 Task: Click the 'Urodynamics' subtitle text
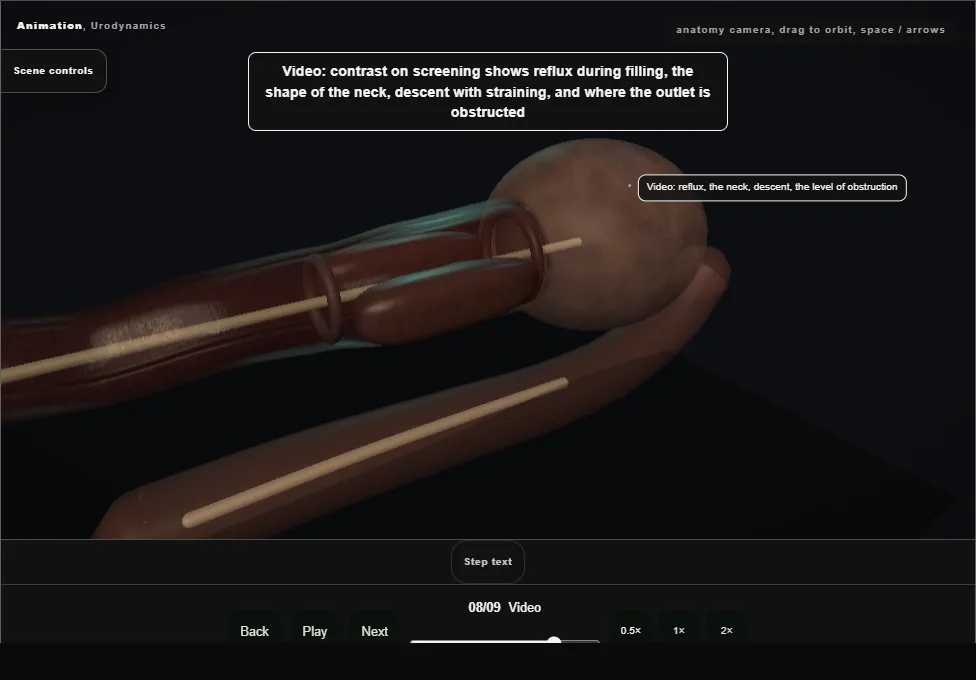[128, 26]
